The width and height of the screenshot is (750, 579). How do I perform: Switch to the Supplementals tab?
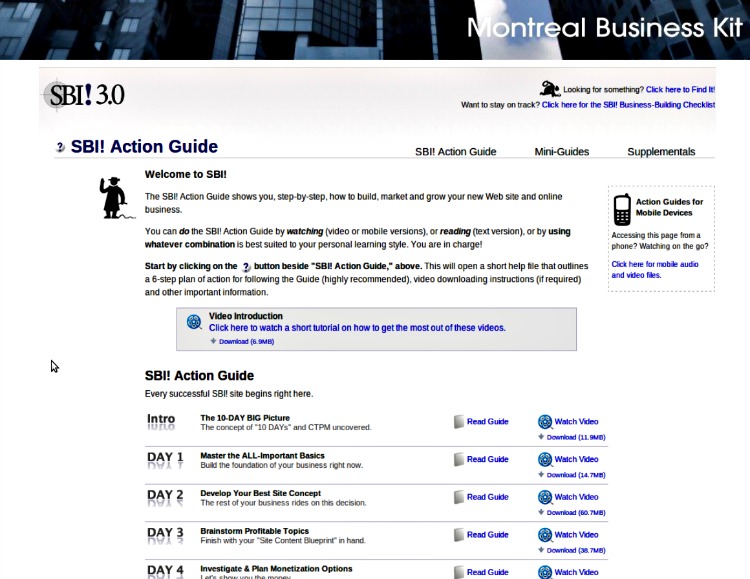click(x=661, y=152)
